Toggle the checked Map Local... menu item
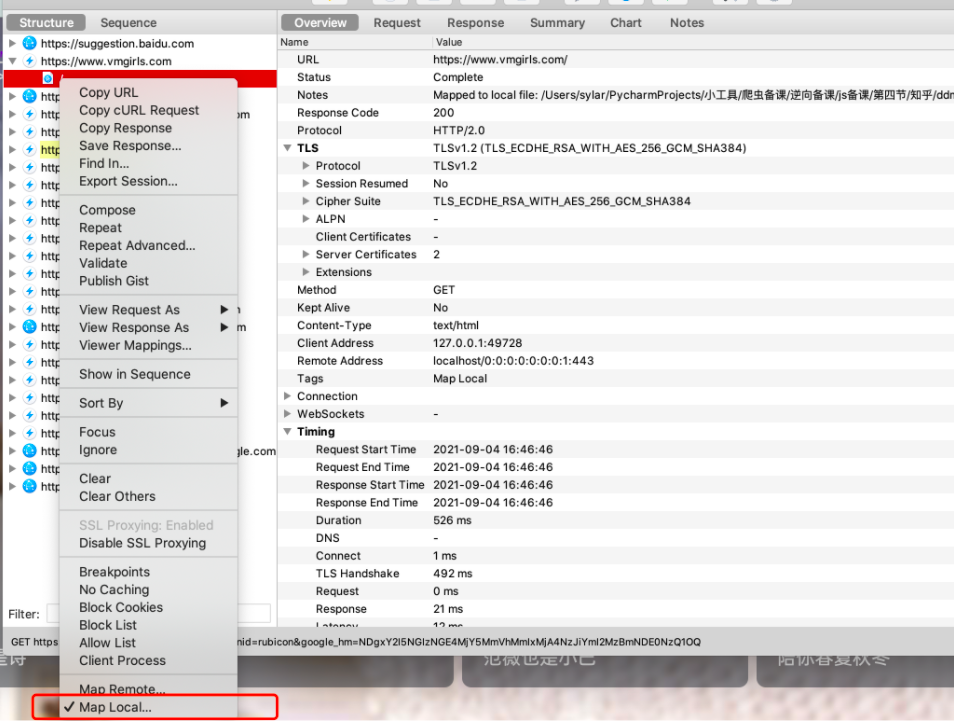This screenshot has height=722, width=954. coord(115,707)
